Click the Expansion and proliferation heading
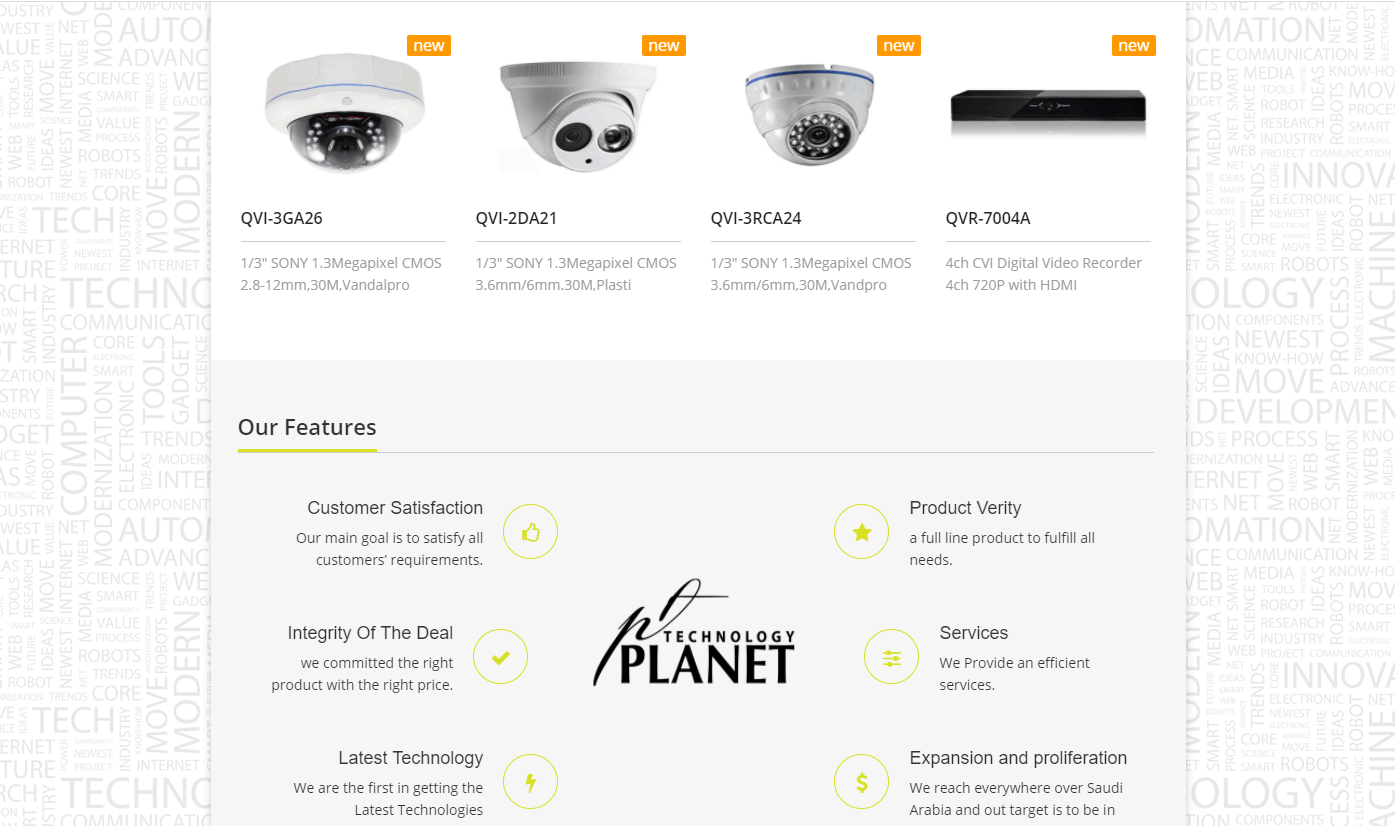1395x826 pixels. coord(1018,758)
